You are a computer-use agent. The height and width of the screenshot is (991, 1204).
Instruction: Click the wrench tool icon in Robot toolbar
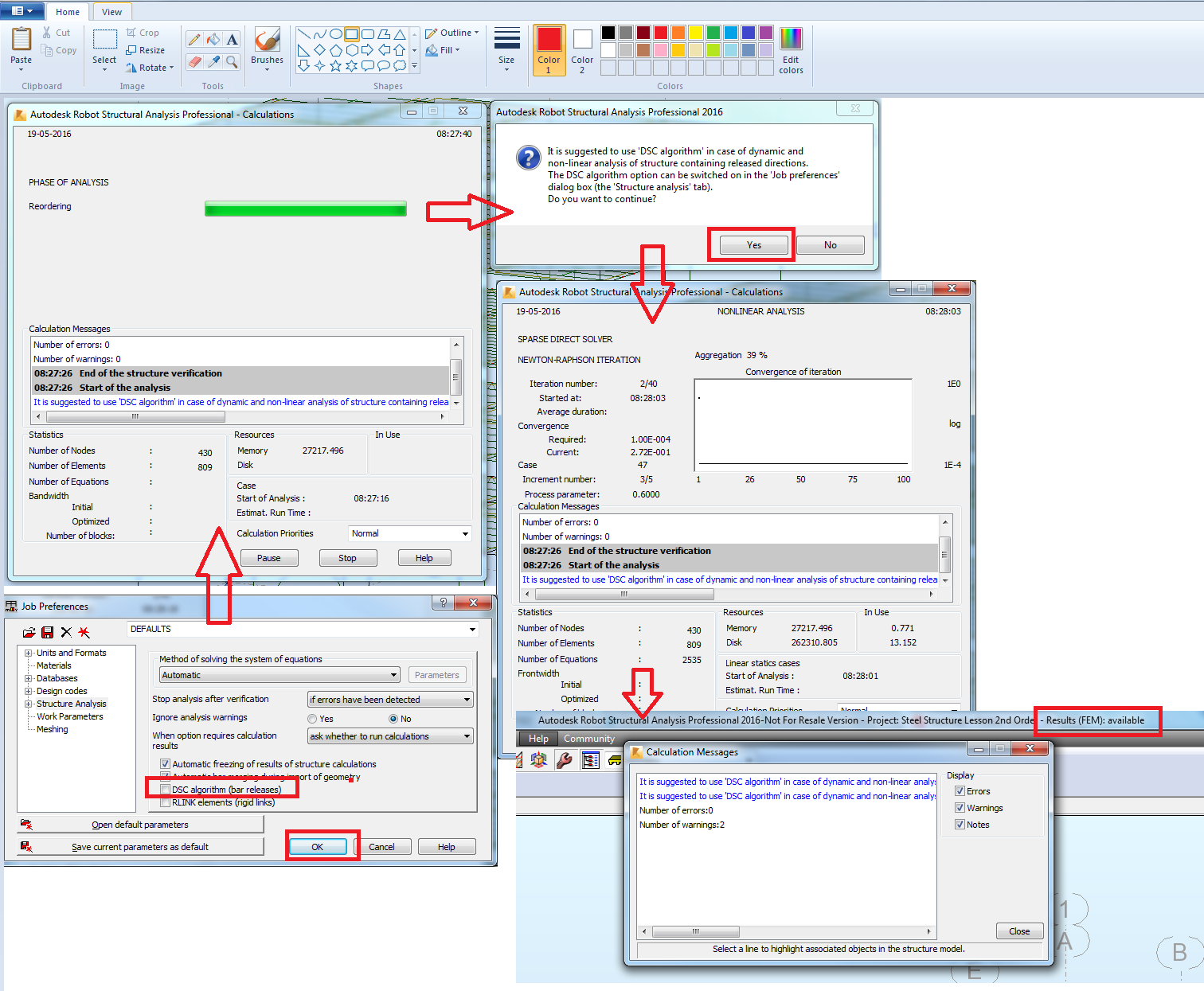coord(566,759)
